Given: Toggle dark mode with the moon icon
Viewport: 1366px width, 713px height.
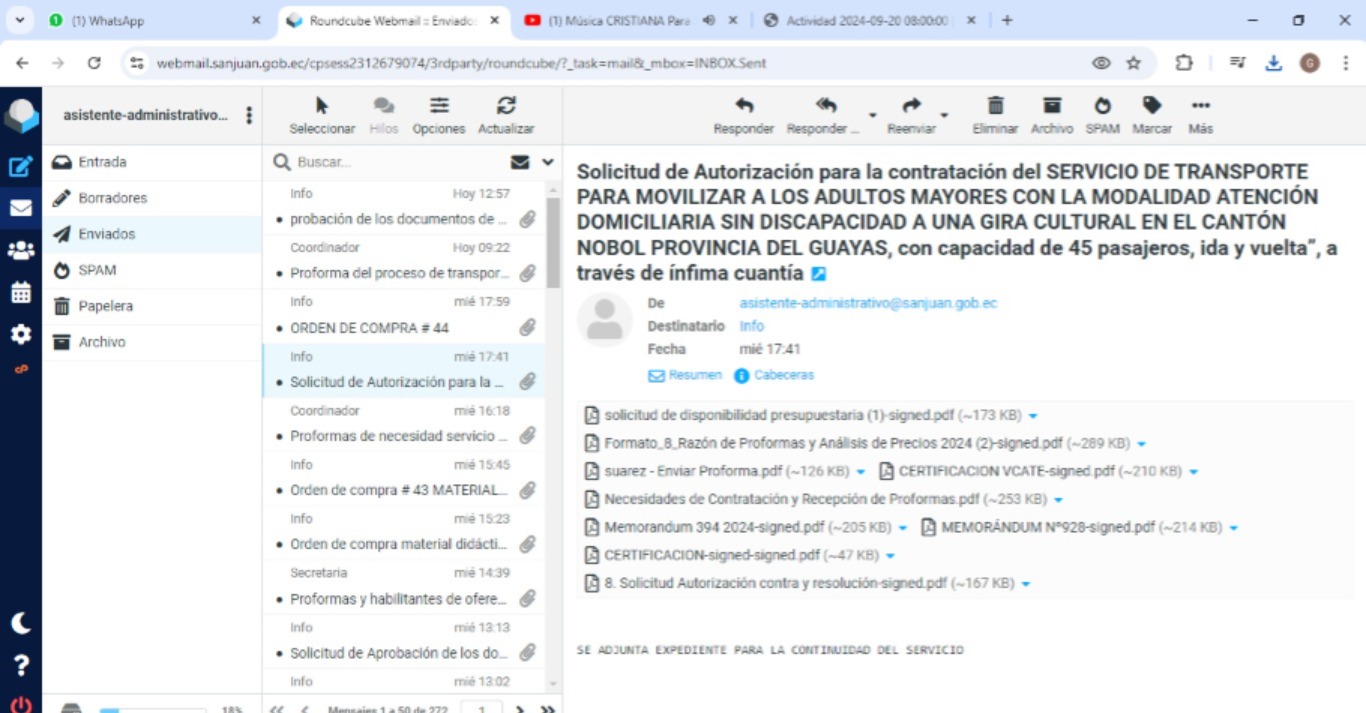Looking at the screenshot, I should (x=20, y=624).
